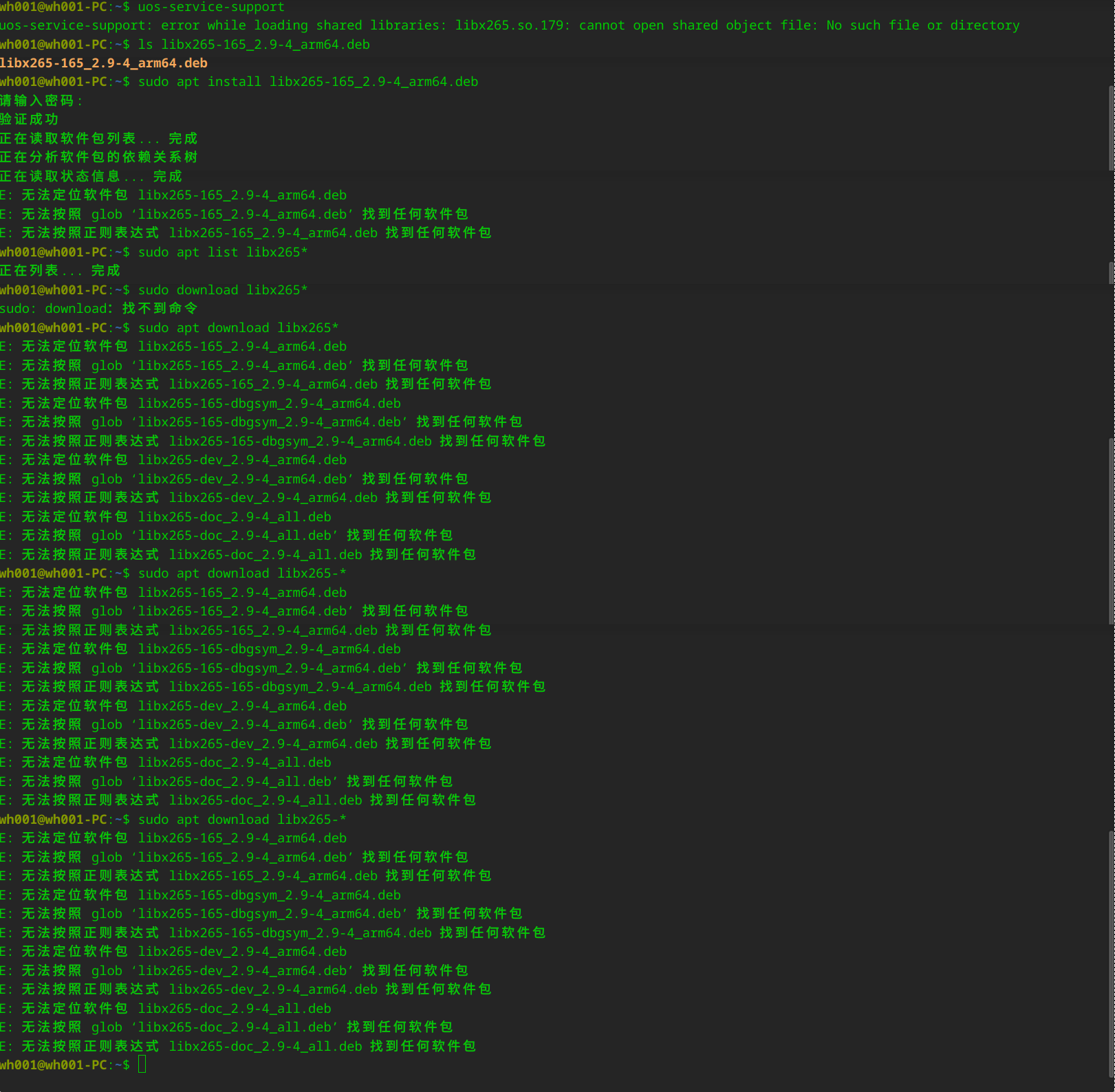Click the '请输入密码:' password prompt line
Screen dimensions: 1115x1092
(41, 100)
